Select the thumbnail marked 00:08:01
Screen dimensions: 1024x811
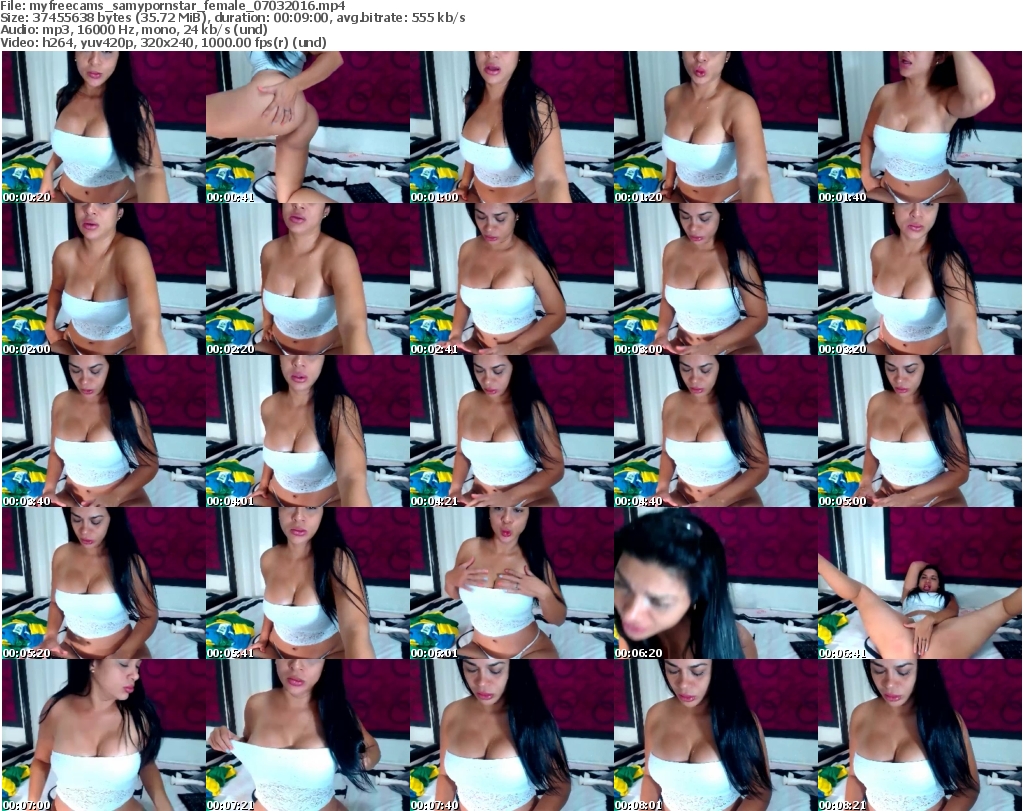click(715, 735)
